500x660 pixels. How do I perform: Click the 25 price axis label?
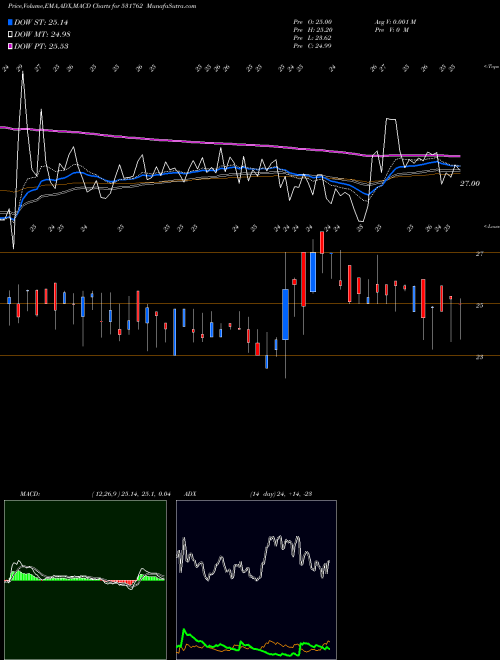tap(479, 306)
